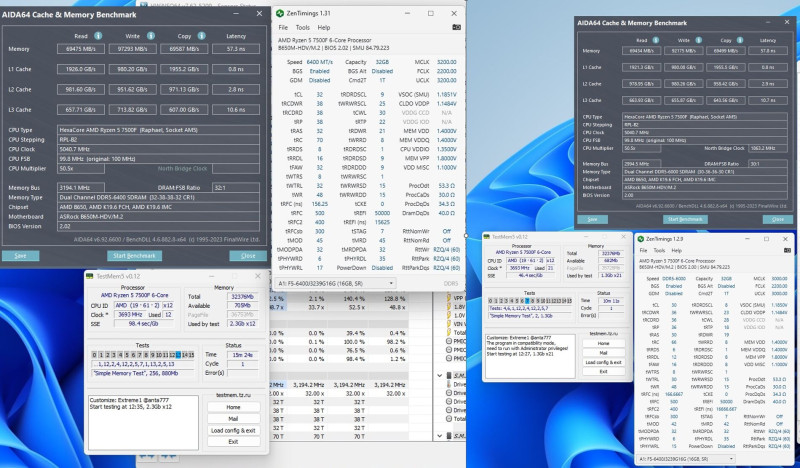
Task: Click Save in left AIDA64 window
Action: point(20,256)
